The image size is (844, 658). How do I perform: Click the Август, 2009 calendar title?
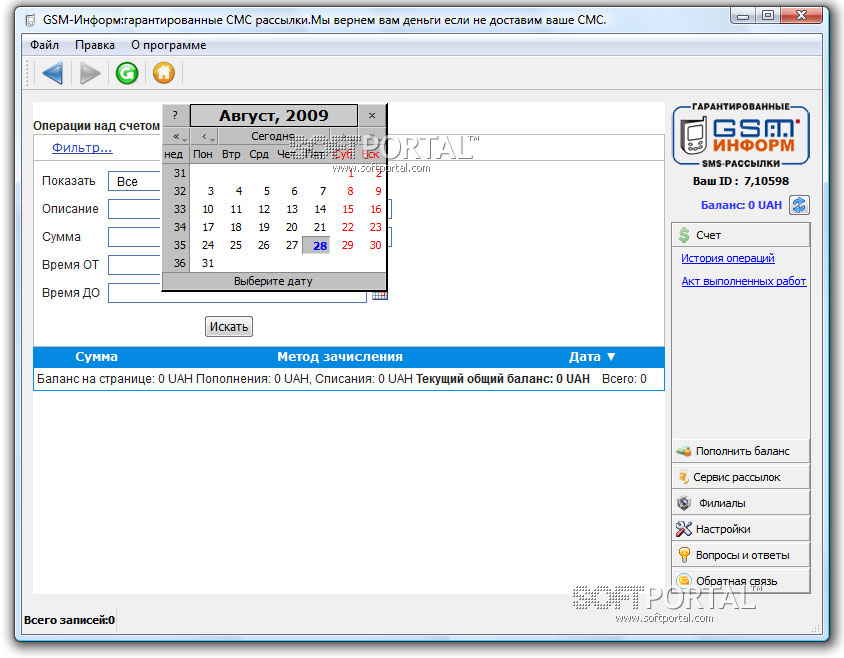pos(273,115)
